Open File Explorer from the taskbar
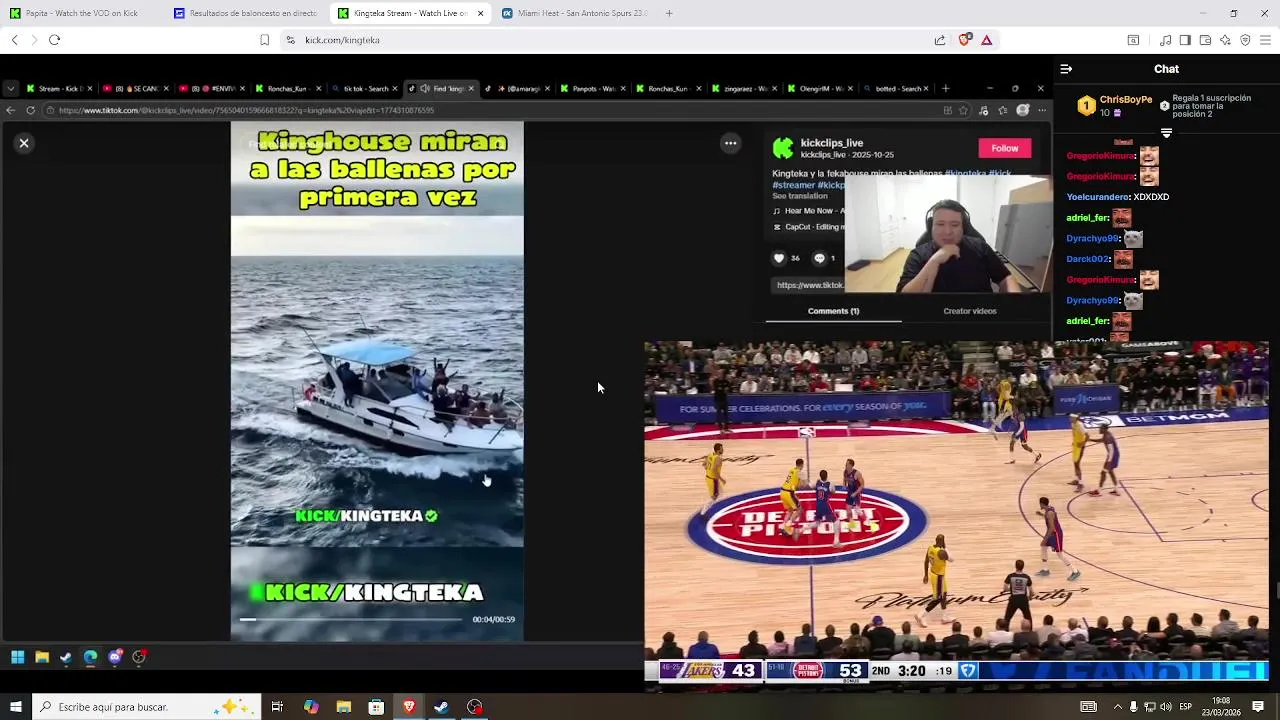1280x720 pixels. click(x=344, y=707)
